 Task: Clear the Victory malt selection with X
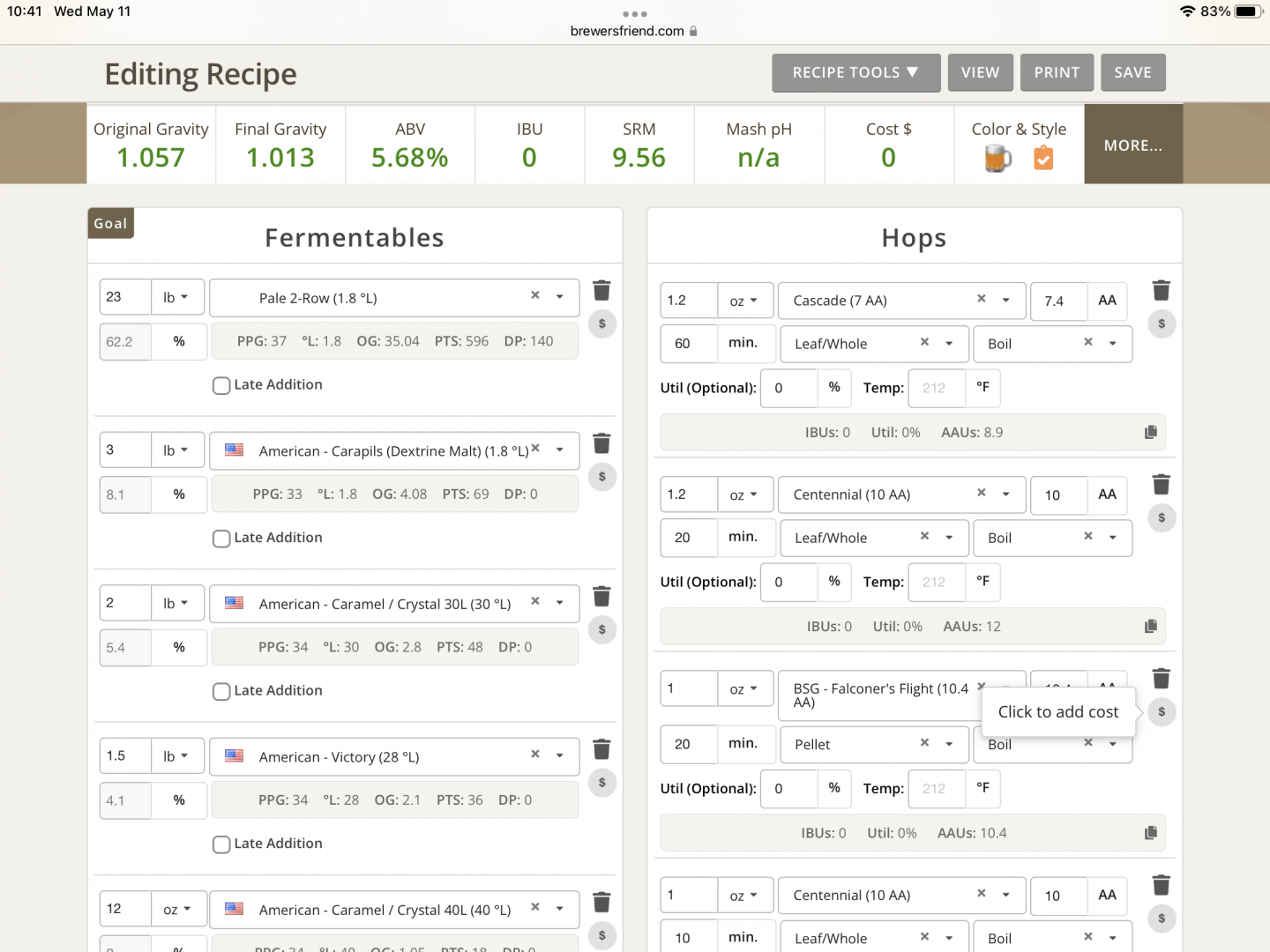tap(534, 755)
